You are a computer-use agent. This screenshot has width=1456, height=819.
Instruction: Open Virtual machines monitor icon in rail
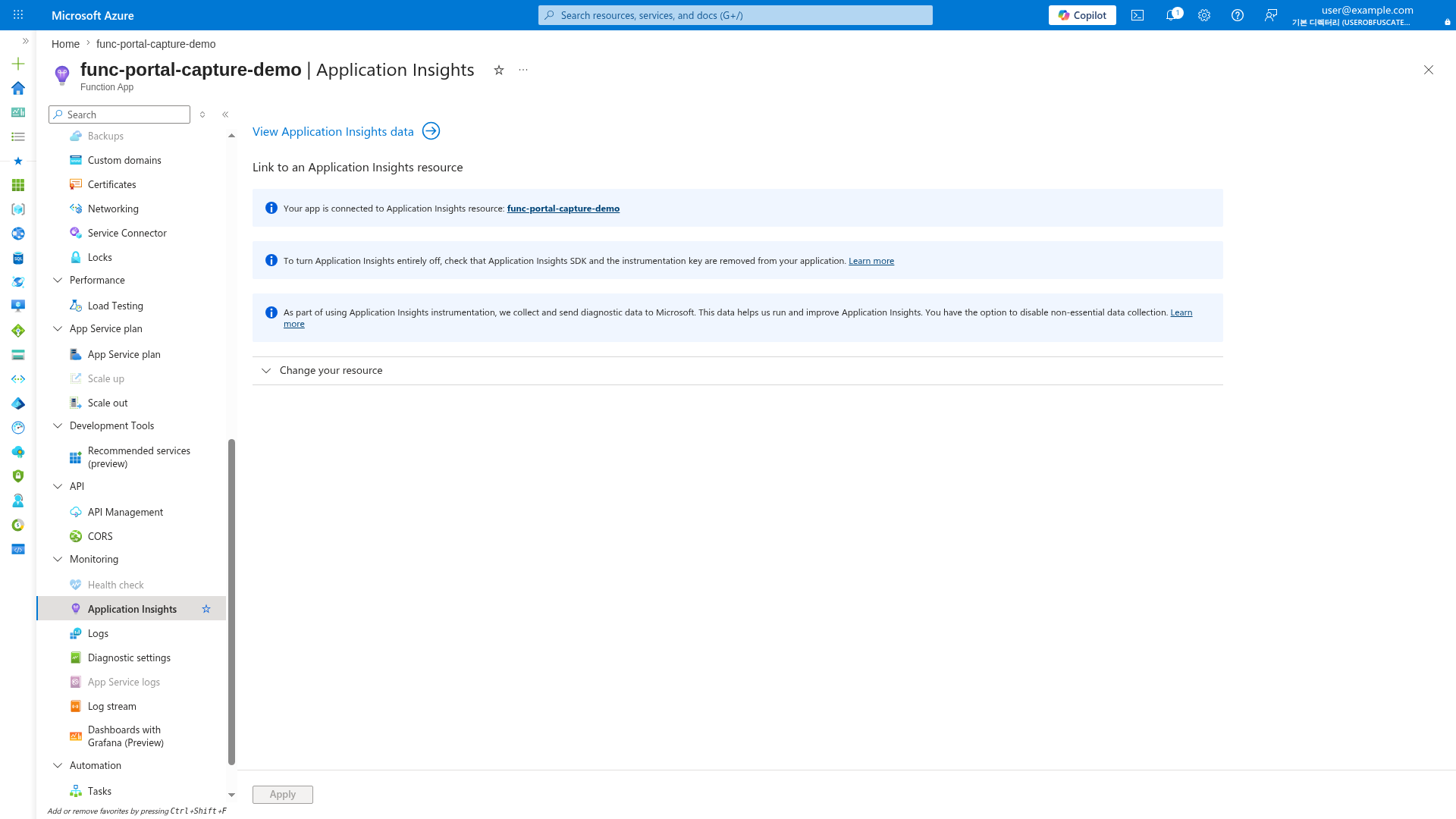[18, 306]
